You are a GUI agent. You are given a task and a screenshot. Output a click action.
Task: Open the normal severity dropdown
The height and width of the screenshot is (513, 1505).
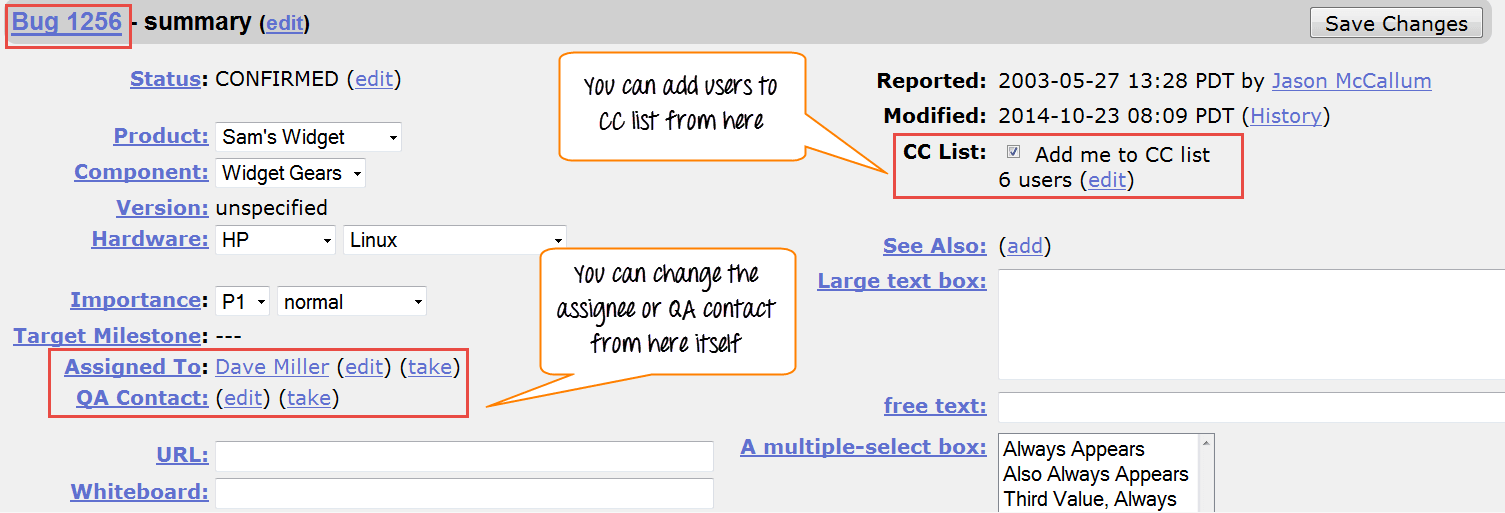click(352, 301)
